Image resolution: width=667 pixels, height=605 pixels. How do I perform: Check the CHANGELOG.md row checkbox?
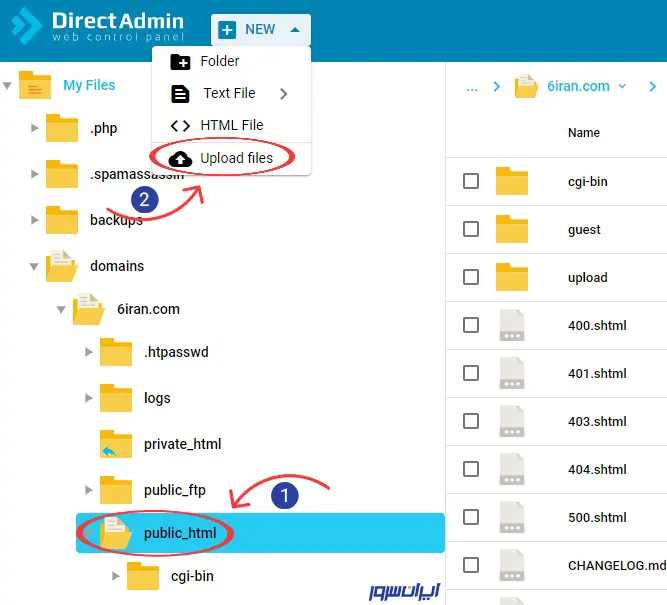(471, 565)
